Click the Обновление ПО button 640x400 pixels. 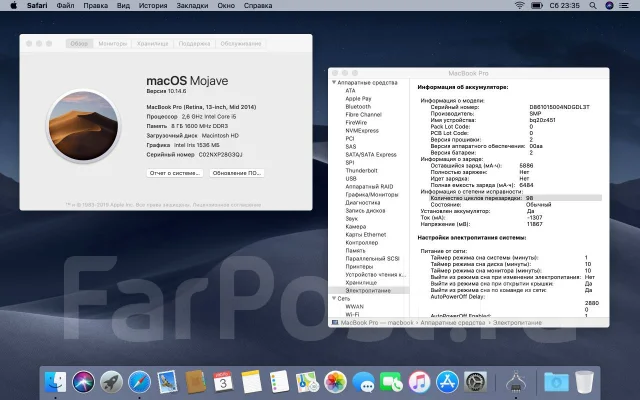237,173
